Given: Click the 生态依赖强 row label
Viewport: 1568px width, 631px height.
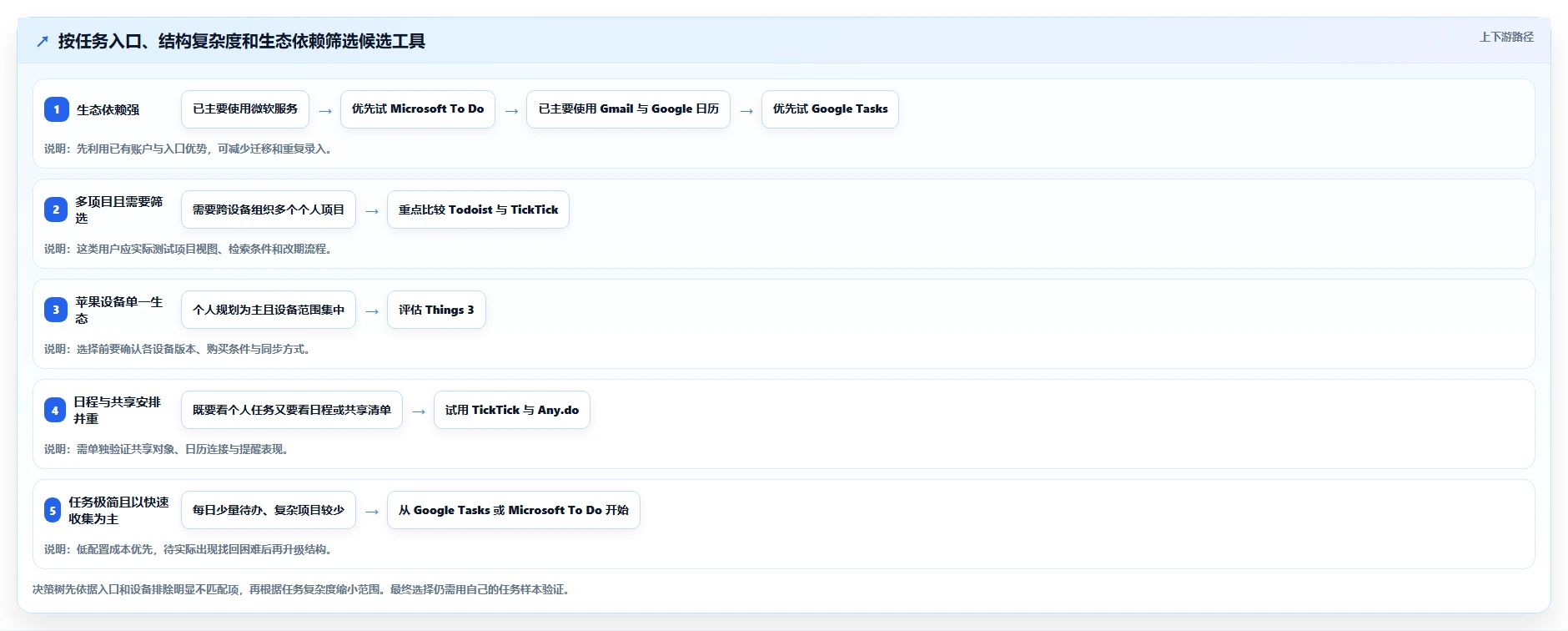Looking at the screenshot, I should pyautogui.click(x=108, y=109).
